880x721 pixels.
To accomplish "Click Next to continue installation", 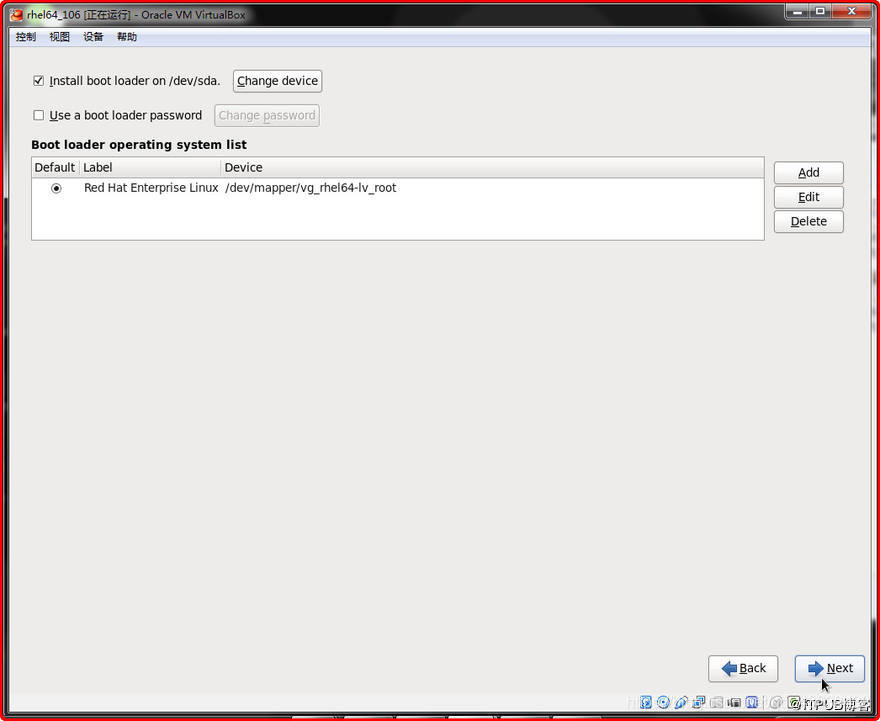I will point(829,668).
